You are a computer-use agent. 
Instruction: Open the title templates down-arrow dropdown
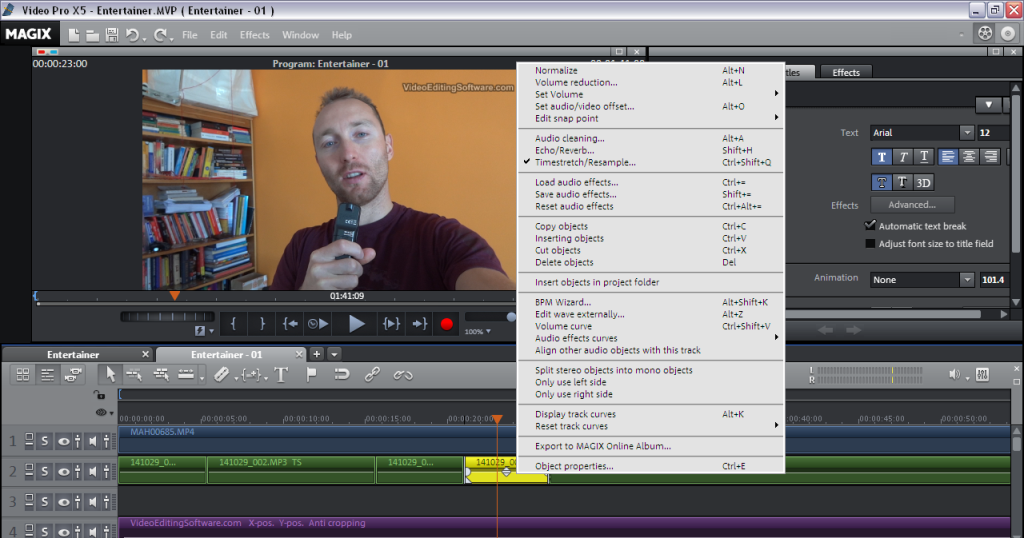click(989, 104)
